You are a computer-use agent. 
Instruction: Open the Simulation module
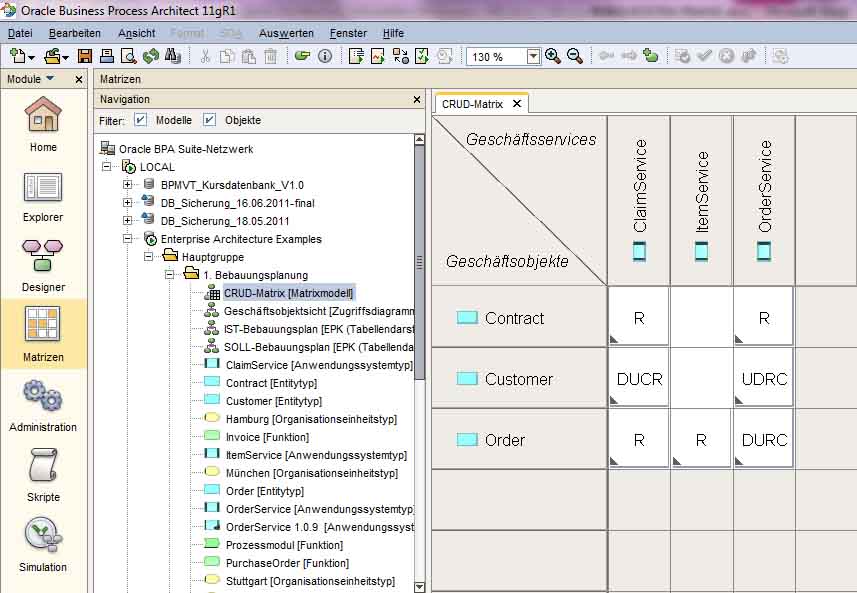coord(43,544)
